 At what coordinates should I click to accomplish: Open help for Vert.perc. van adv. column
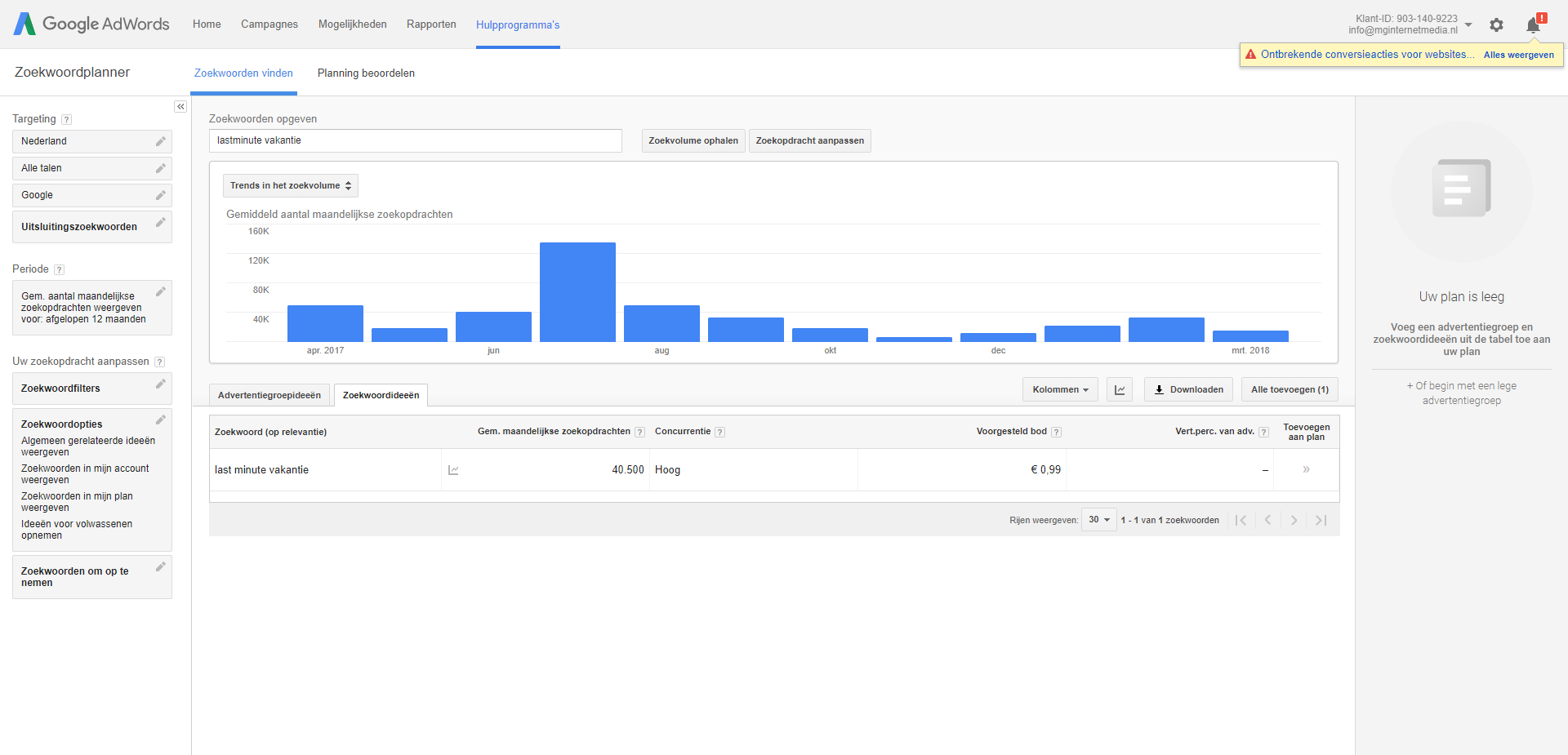point(1264,433)
